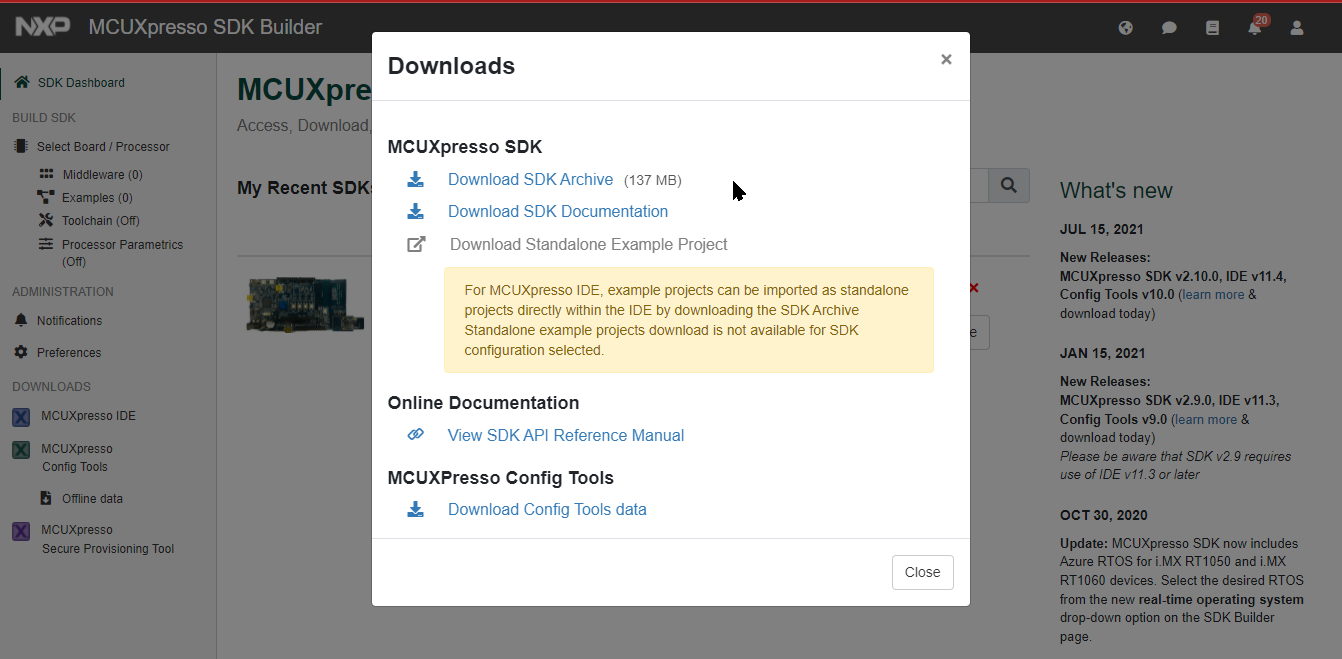Click the search magnifier button
The width and height of the screenshot is (1342, 659).
1009,186
